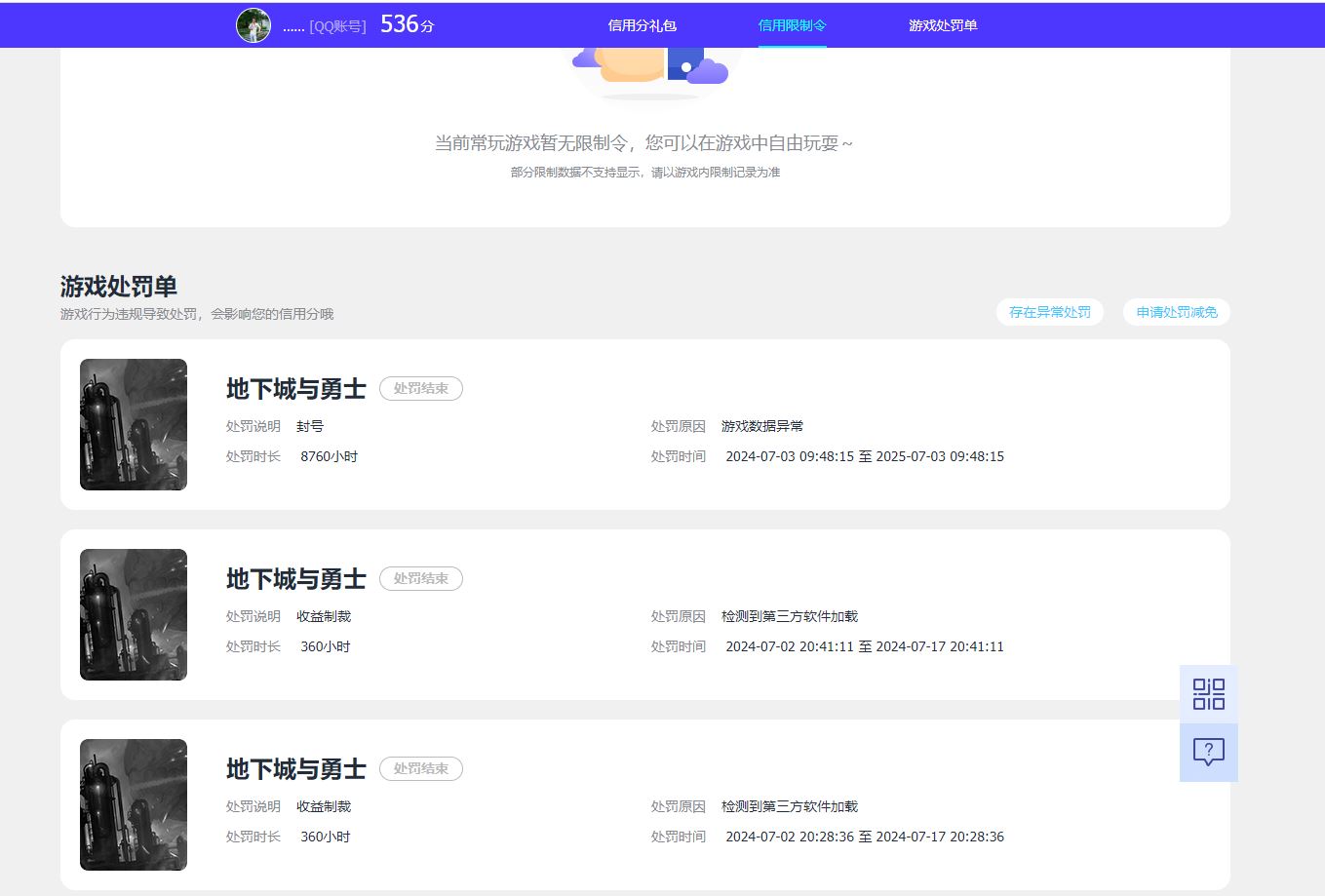Click 地下城与勇士 title in 封号 card
Viewport: 1325px width, 896px height.
[296, 389]
